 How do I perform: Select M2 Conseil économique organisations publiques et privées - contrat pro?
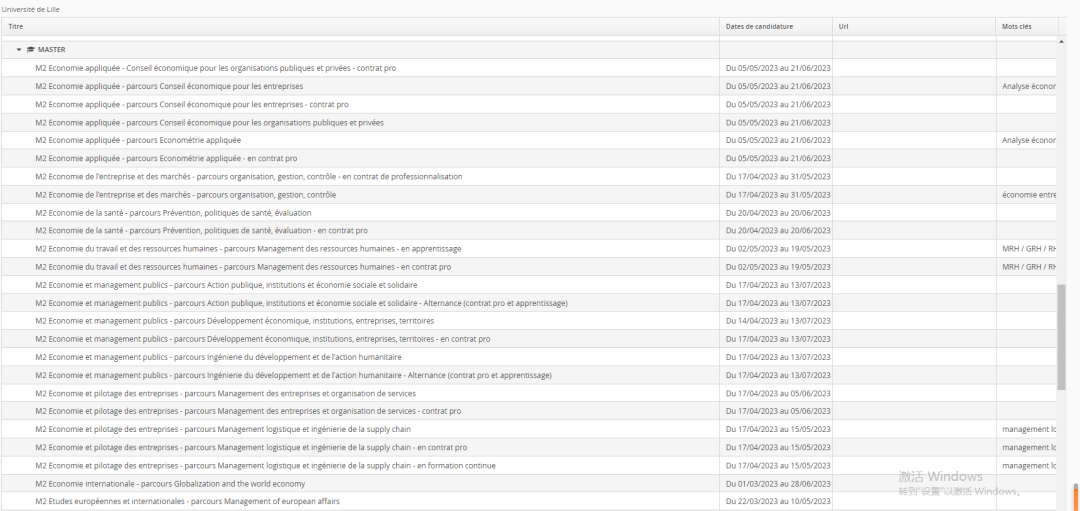[216, 68]
